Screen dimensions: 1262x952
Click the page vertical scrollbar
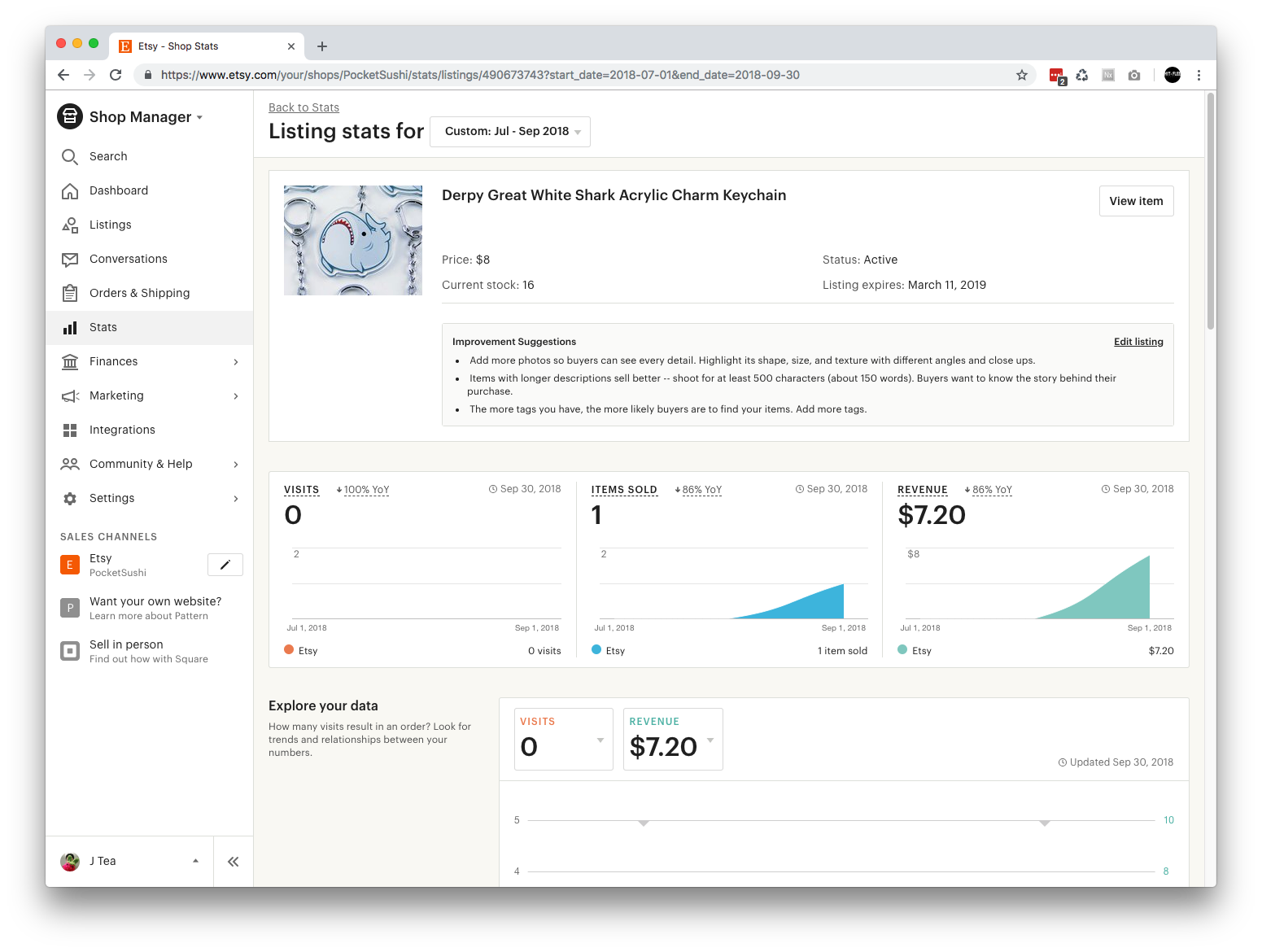(1211, 212)
